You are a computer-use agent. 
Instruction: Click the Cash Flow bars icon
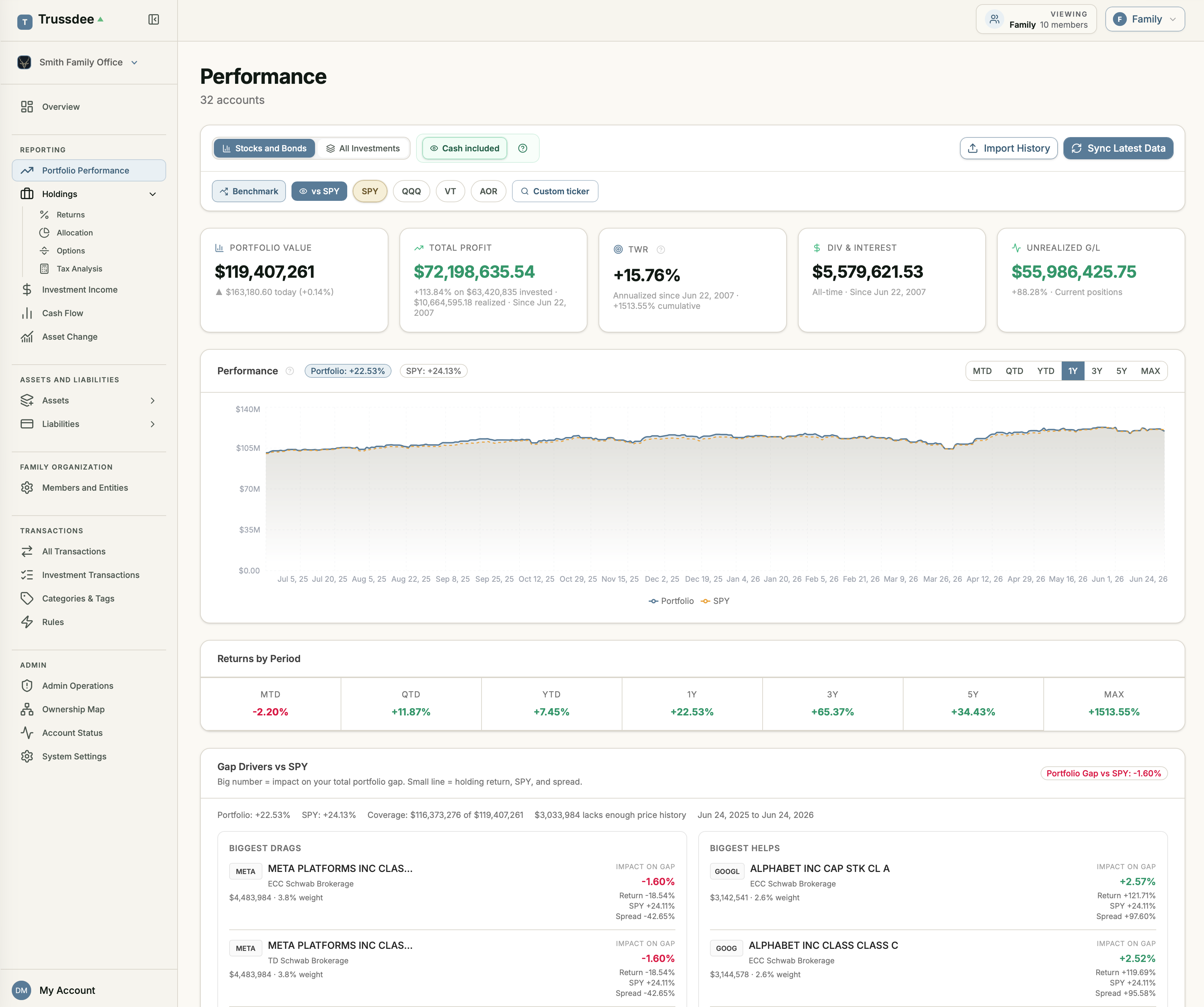27,313
